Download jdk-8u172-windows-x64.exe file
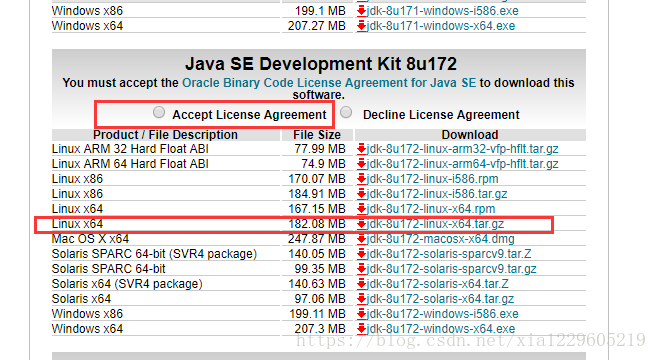Image resolution: width=657 pixels, height=360 pixels. click(x=441, y=329)
